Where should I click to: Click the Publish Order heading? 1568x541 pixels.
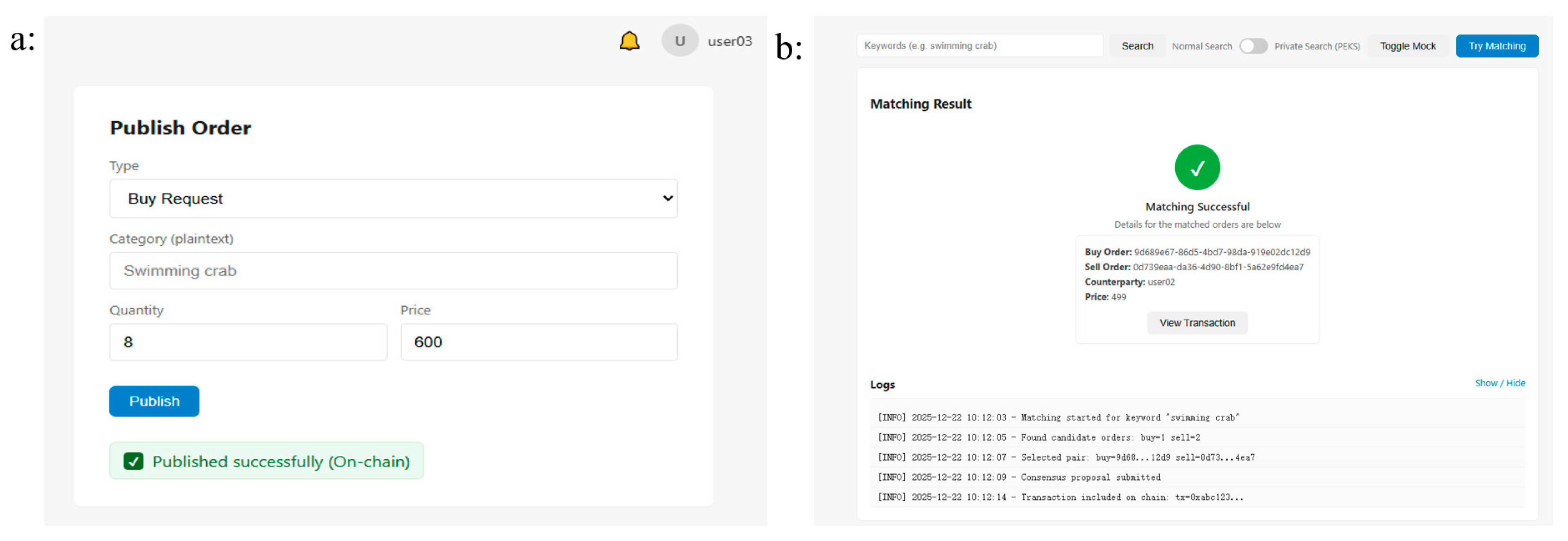click(180, 128)
